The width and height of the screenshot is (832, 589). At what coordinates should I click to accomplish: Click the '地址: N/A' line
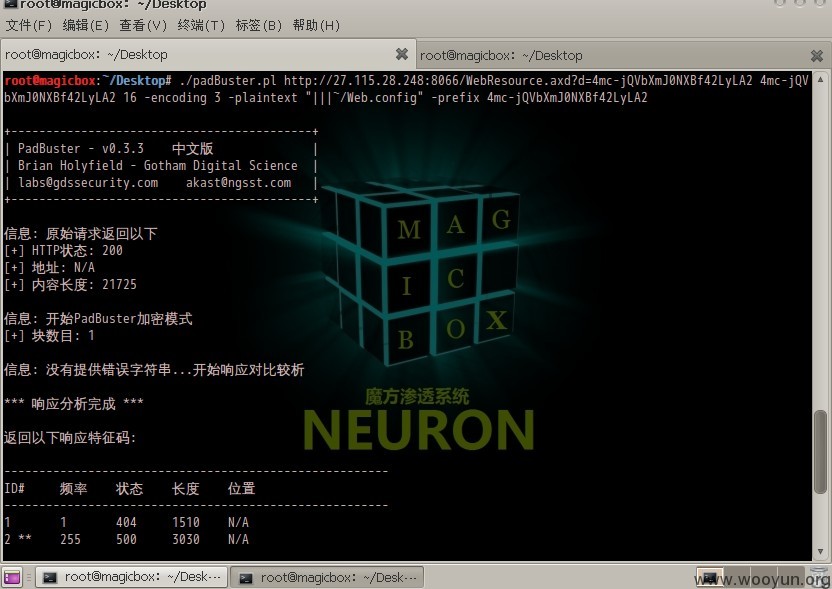pyautogui.click(x=49, y=267)
